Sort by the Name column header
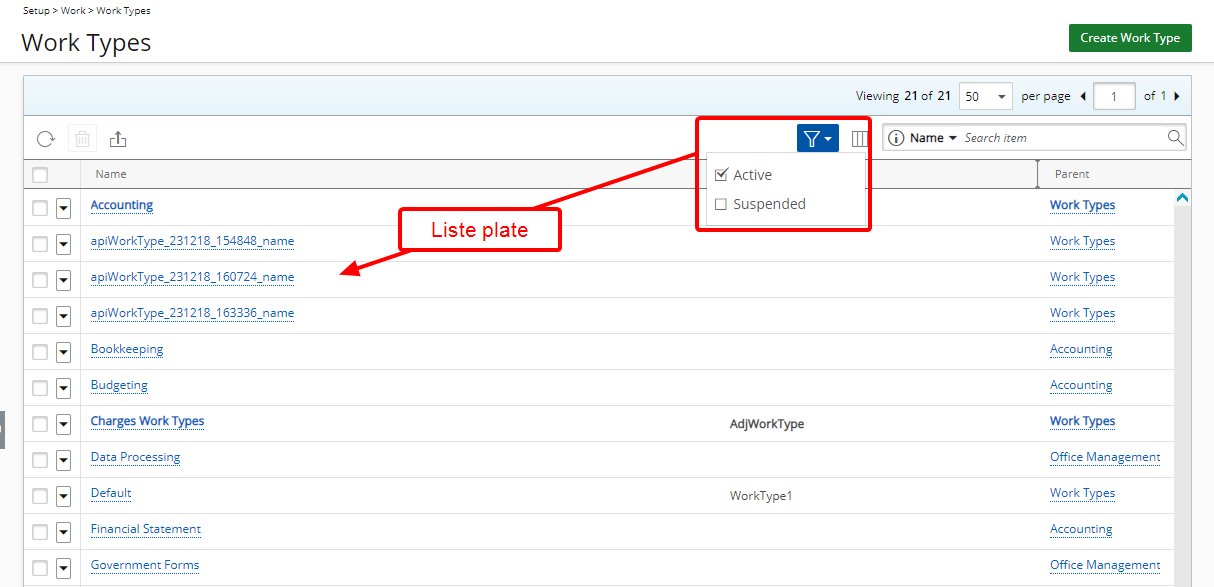The image size is (1214, 587). (111, 174)
